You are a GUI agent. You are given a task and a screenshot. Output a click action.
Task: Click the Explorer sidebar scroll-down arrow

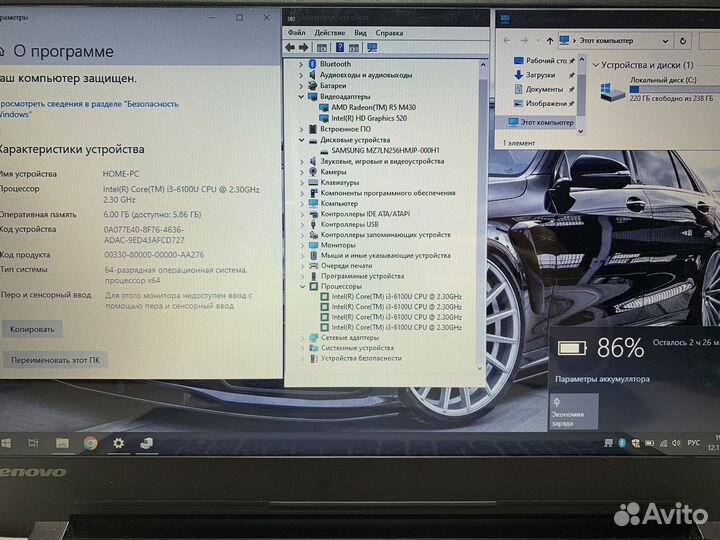[581, 131]
